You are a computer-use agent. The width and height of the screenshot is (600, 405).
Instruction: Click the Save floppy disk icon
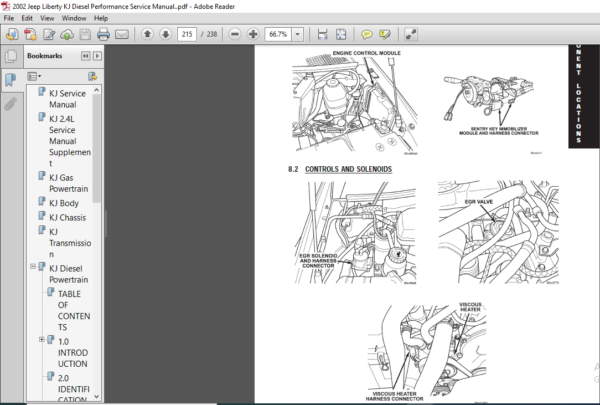pos(85,34)
